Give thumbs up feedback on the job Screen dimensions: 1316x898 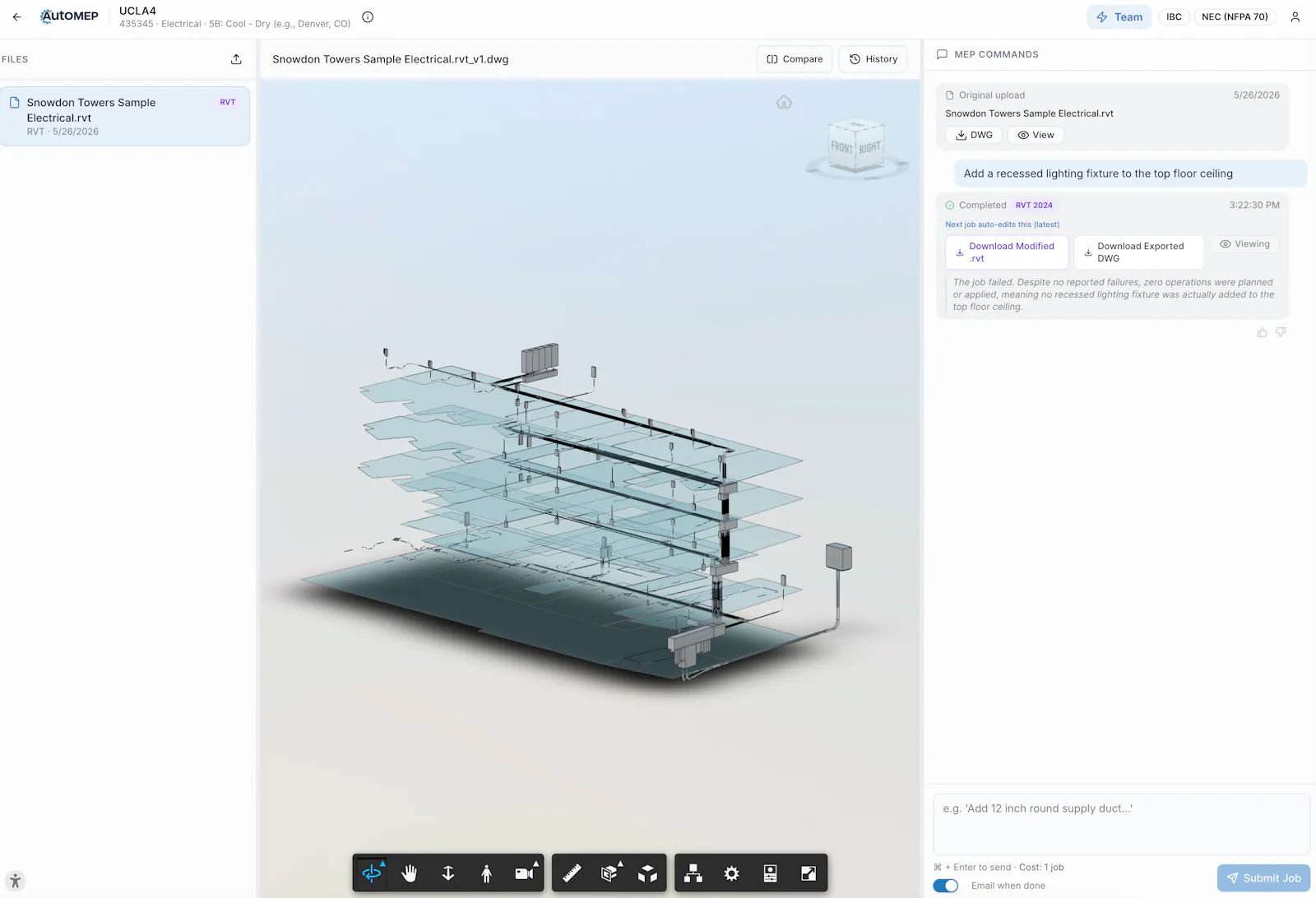(x=1262, y=332)
